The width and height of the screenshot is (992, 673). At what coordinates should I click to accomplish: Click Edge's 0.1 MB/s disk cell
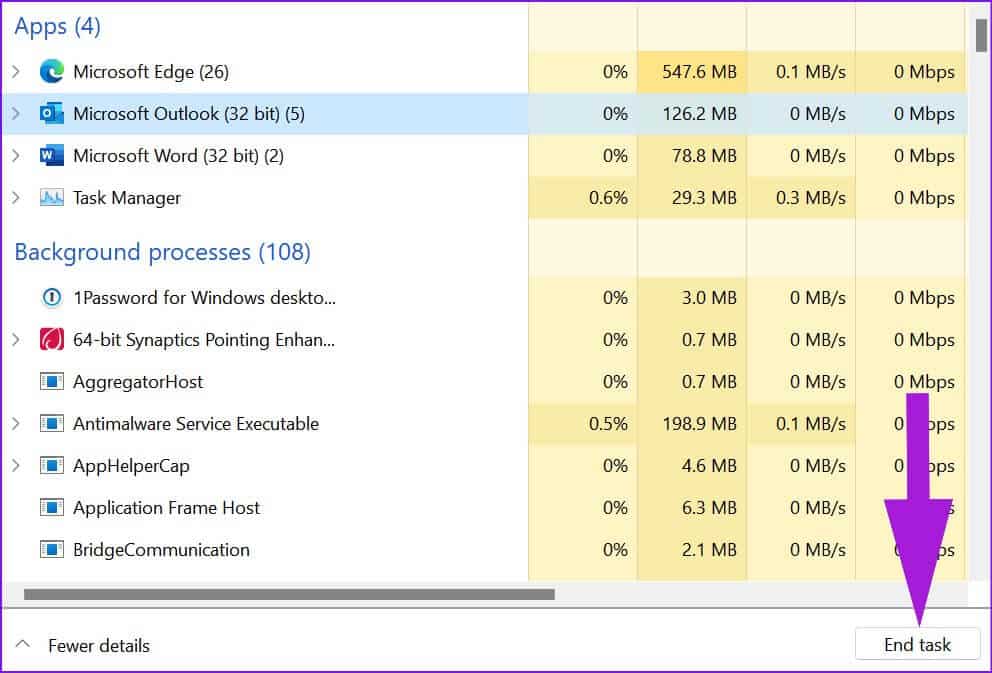(x=801, y=72)
